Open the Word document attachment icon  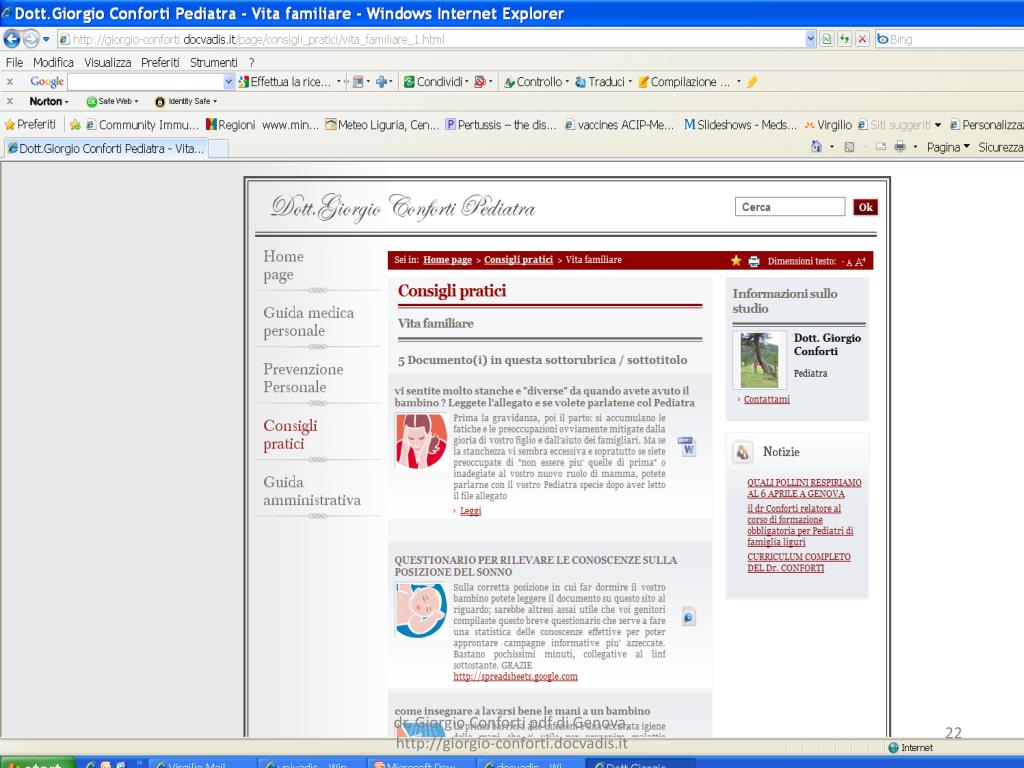coord(687,447)
